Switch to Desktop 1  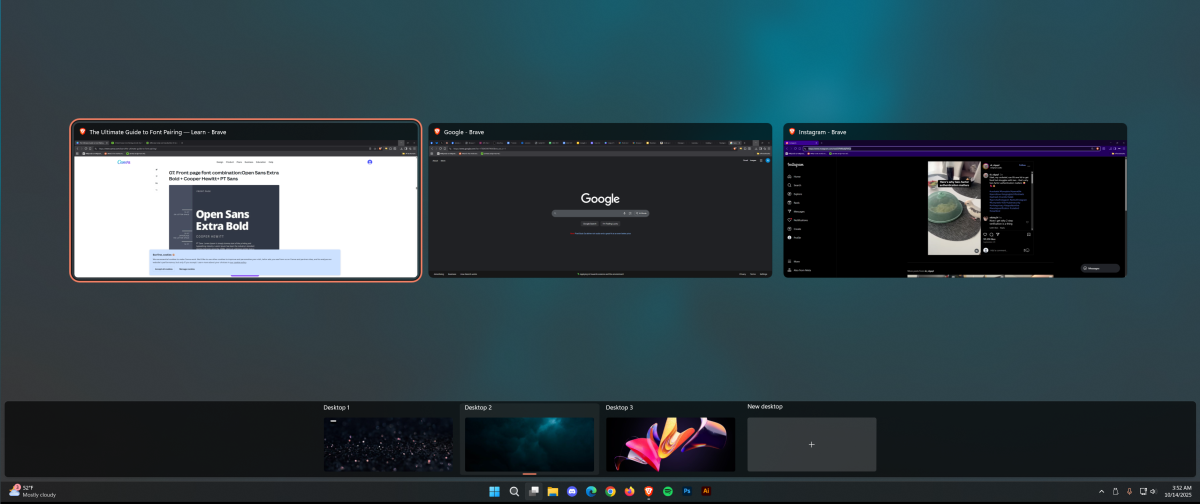(x=388, y=444)
